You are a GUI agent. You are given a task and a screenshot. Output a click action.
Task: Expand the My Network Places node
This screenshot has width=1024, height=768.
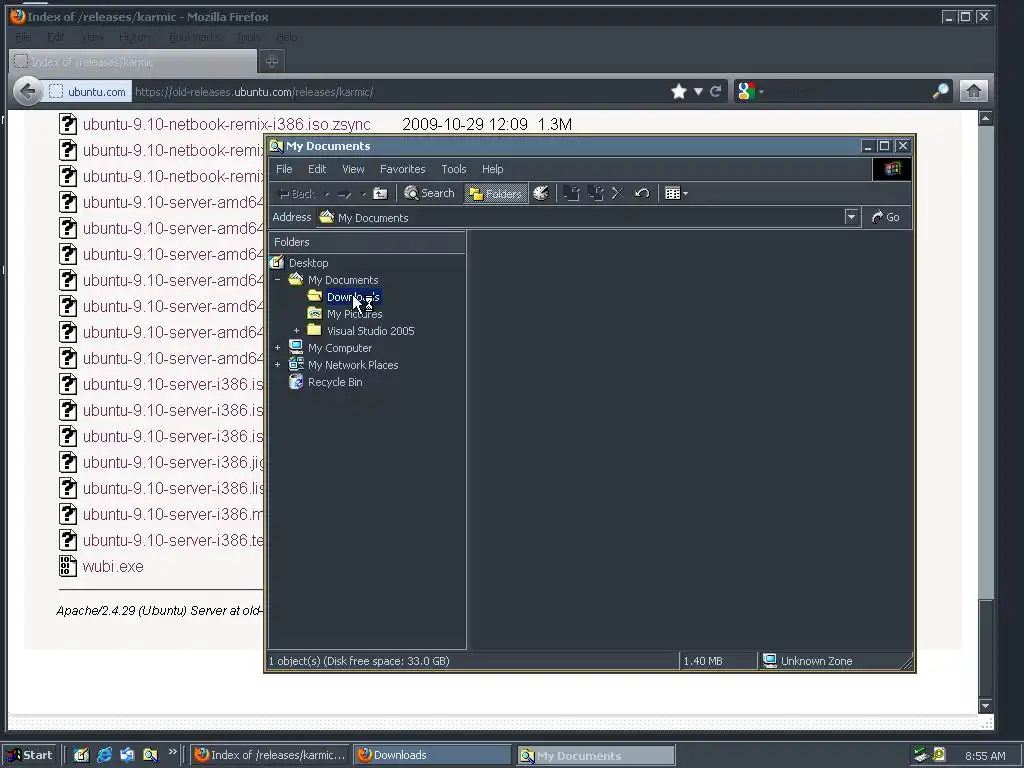278,365
